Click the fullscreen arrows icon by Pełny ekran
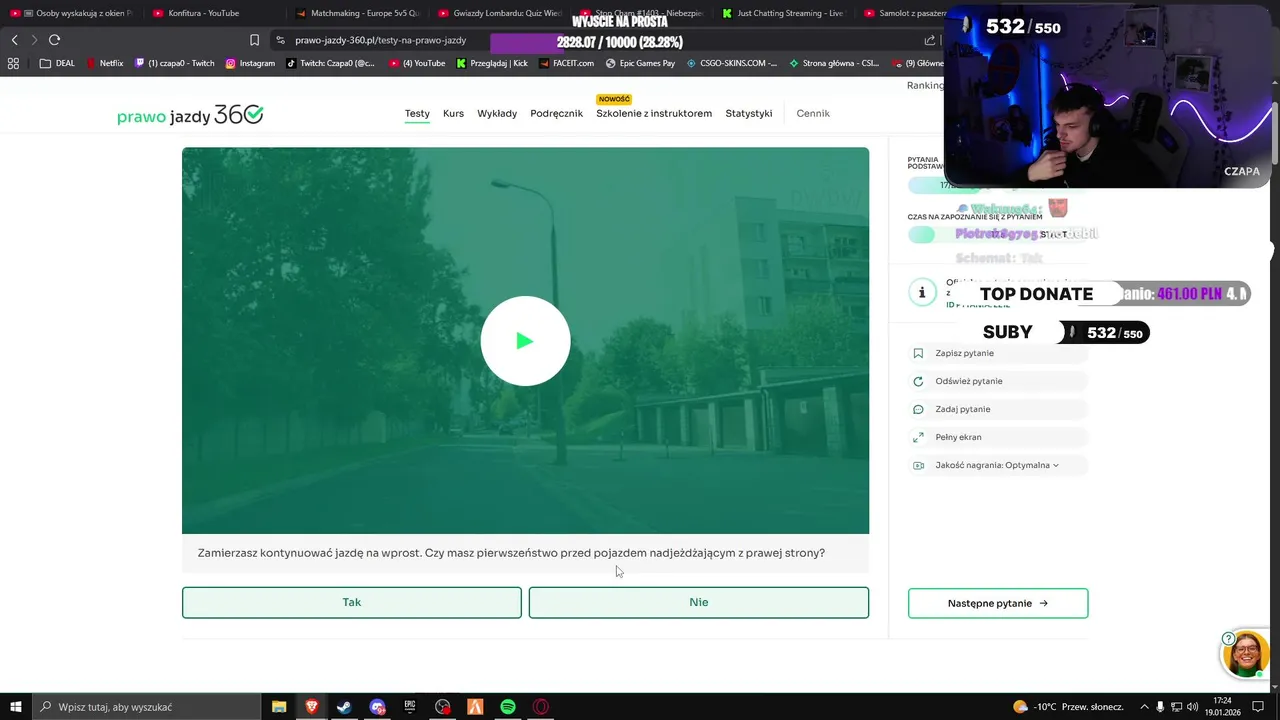Image resolution: width=1280 pixels, height=720 pixels. pos(918,437)
